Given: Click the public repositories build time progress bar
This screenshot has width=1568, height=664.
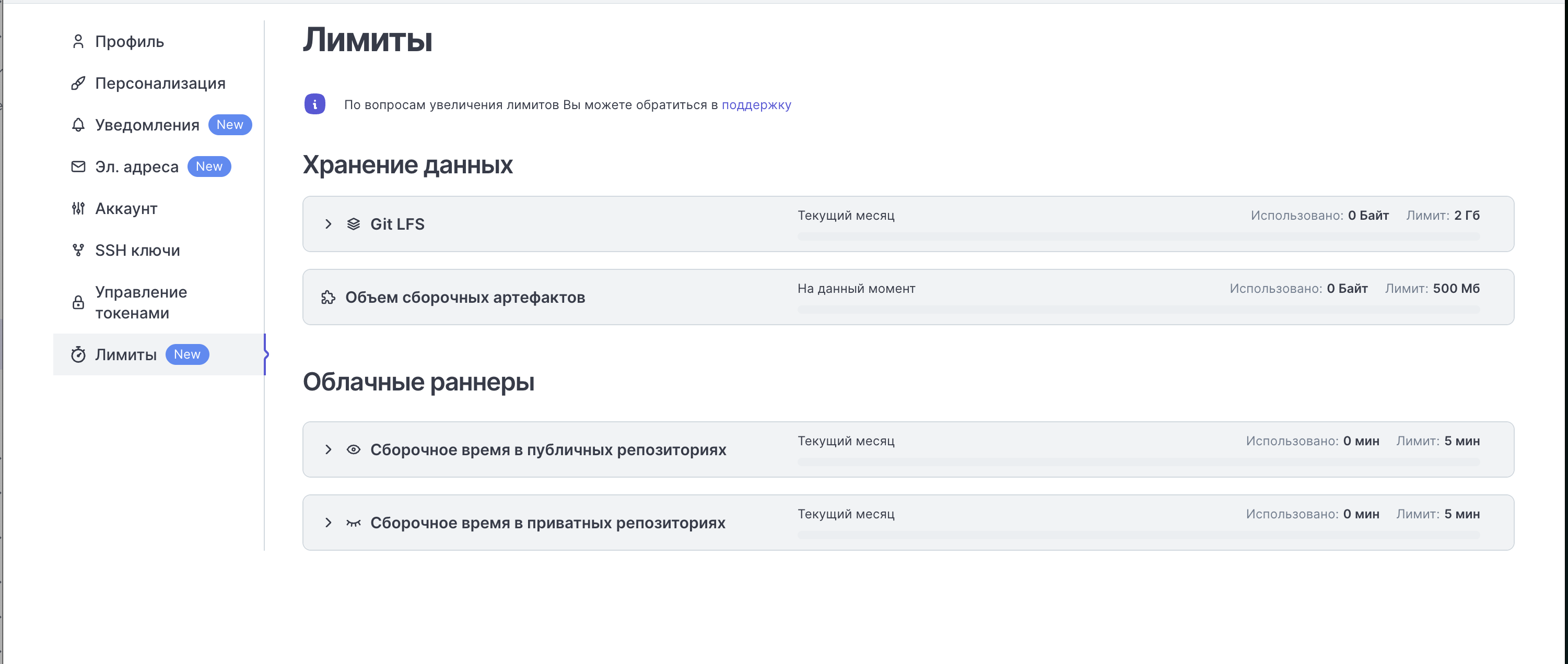Looking at the screenshot, I should point(1138,462).
